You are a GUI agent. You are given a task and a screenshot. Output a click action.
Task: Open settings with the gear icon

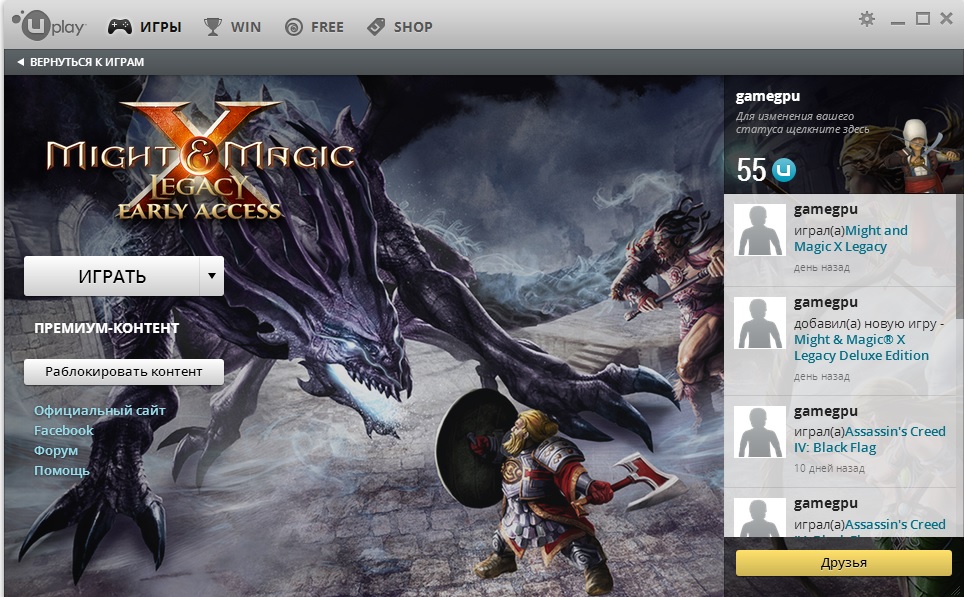(x=867, y=19)
